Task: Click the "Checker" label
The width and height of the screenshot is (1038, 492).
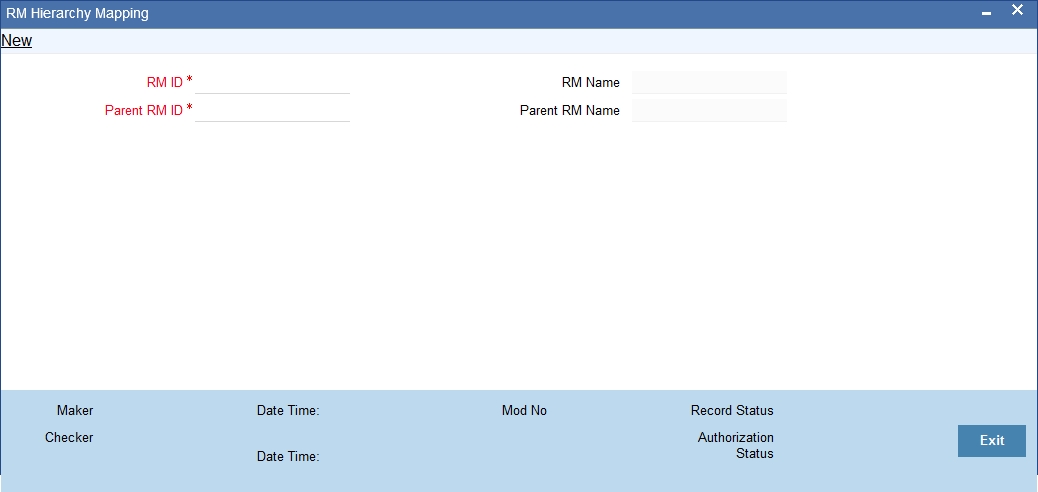Action: click(69, 438)
